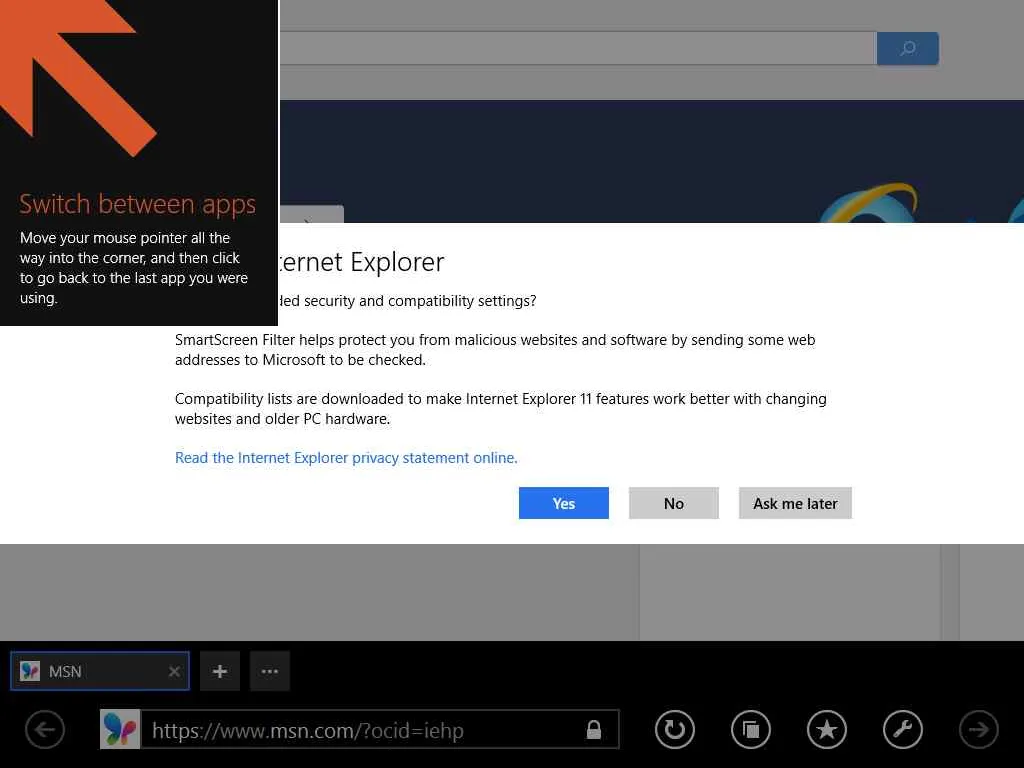Close the MSN tab
The width and height of the screenshot is (1024, 768).
coord(174,671)
